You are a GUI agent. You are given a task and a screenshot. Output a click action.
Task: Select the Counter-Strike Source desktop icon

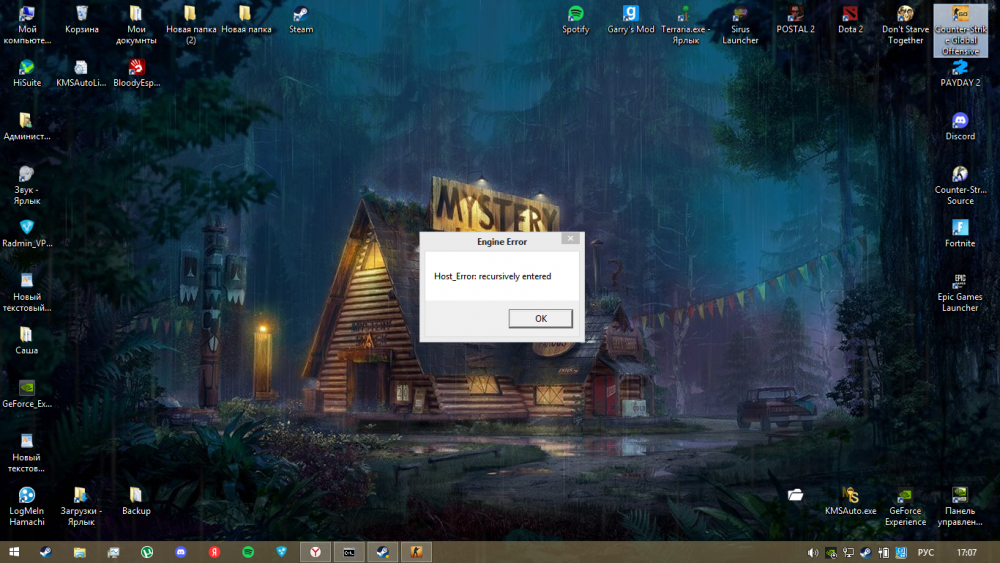(x=960, y=186)
